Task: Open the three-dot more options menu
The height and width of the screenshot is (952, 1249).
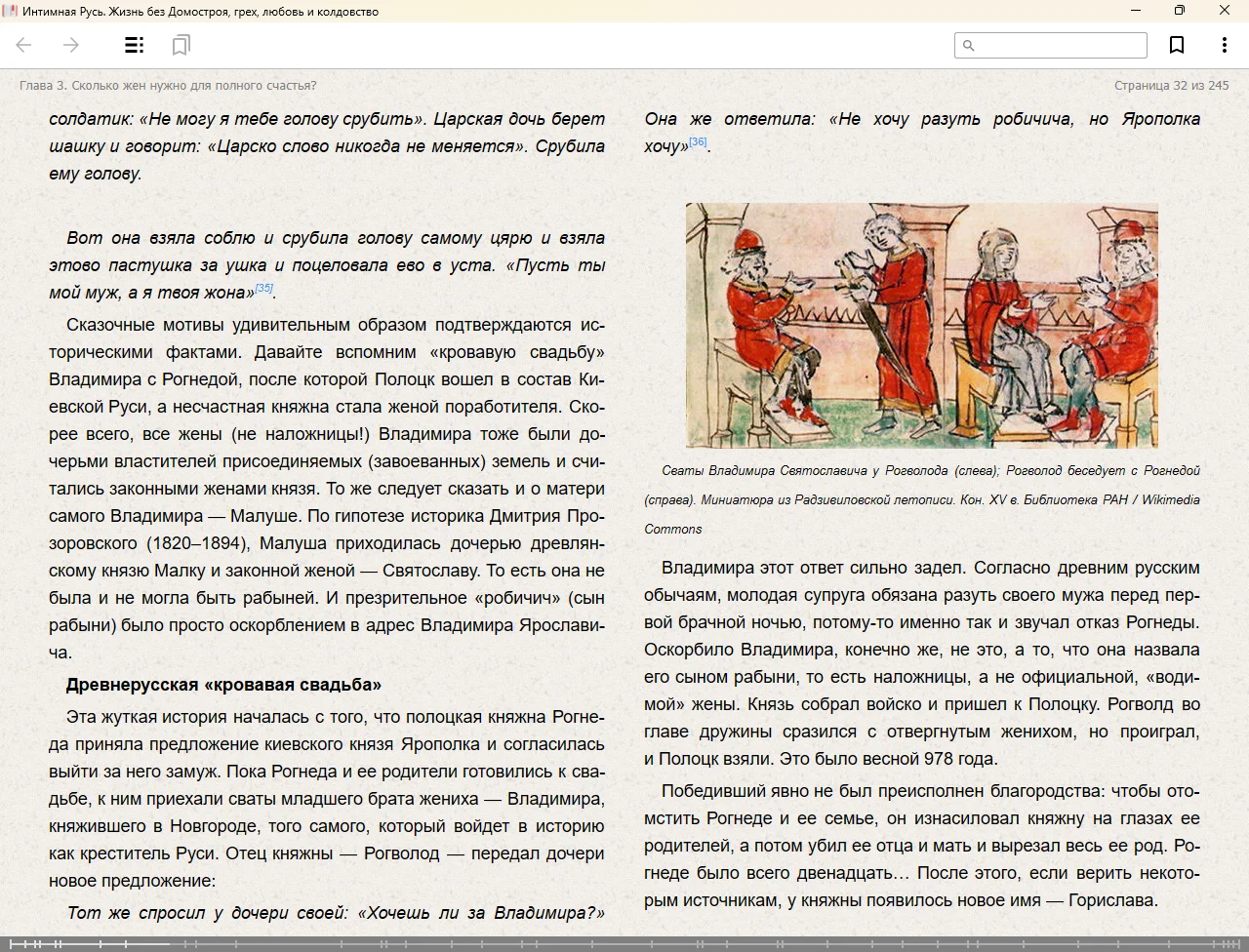Action: coord(1224,45)
